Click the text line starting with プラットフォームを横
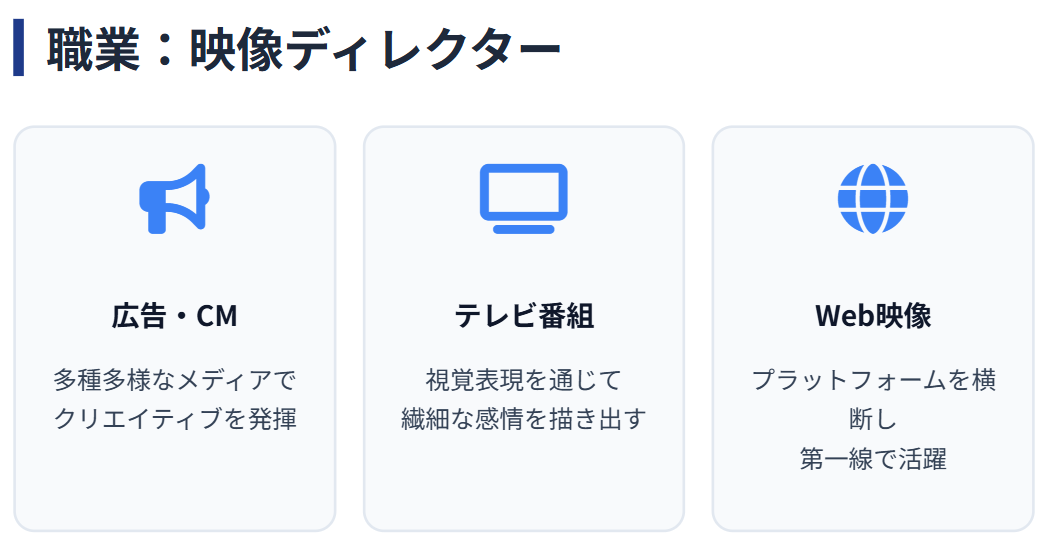 click(872, 380)
